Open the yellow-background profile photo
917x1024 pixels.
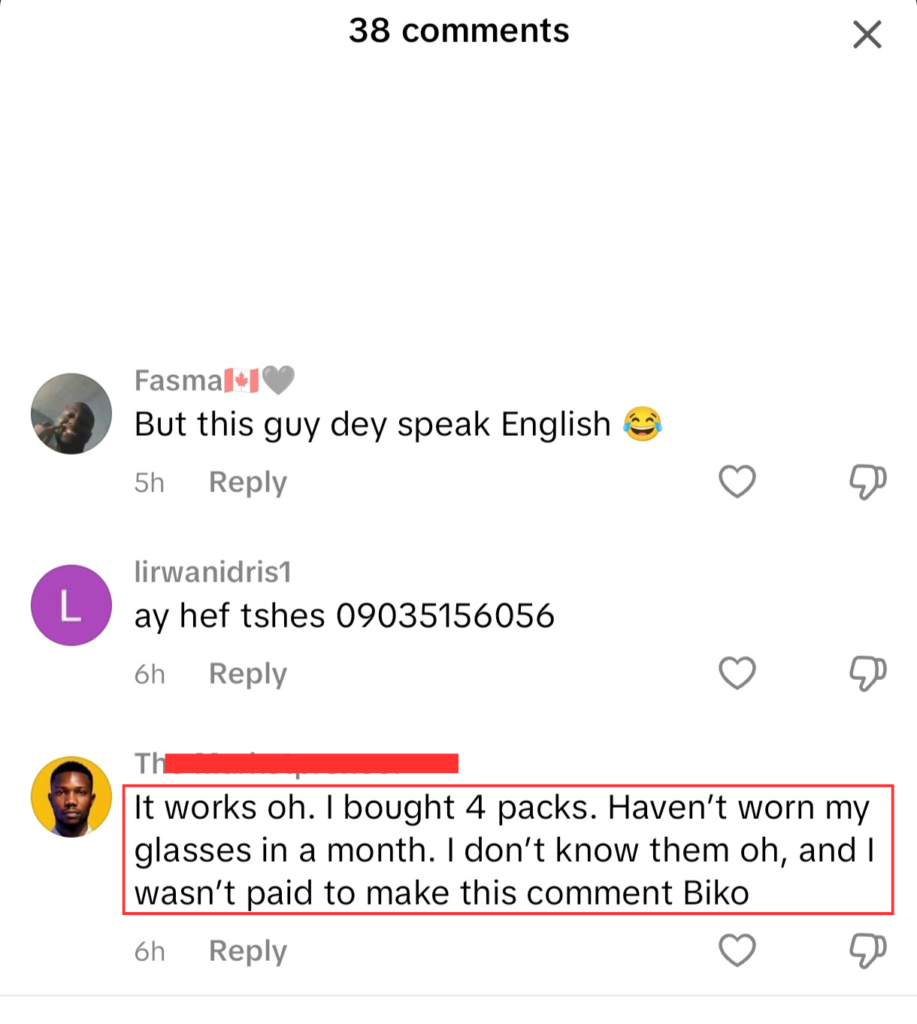pyautogui.click(x=71, y=797)
